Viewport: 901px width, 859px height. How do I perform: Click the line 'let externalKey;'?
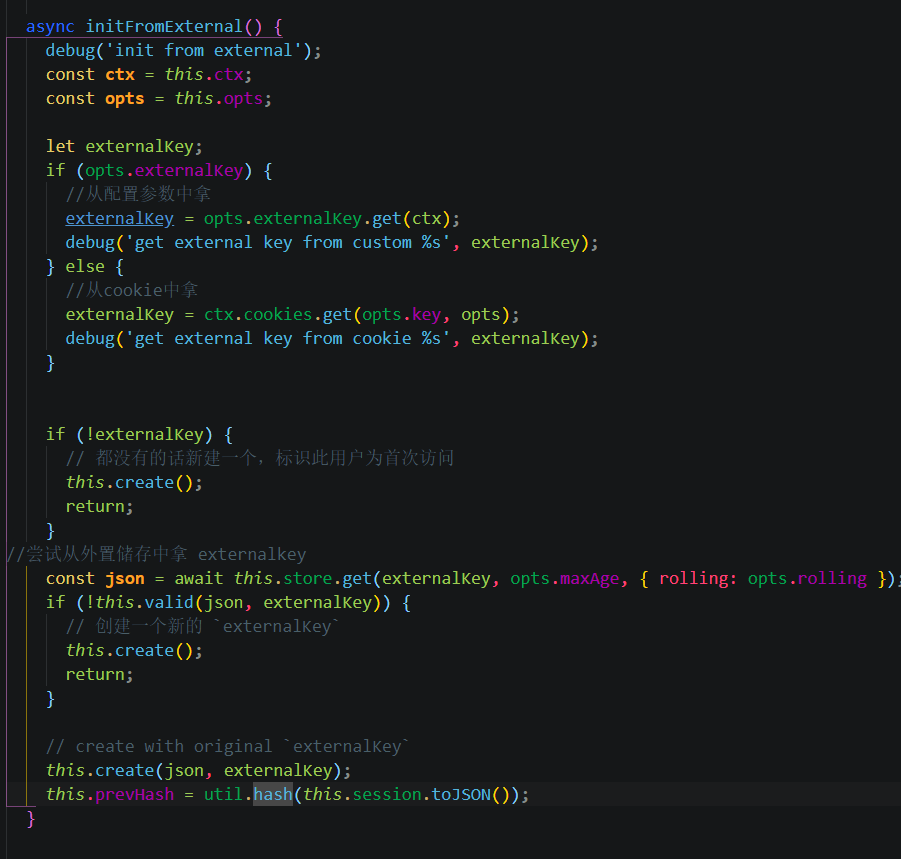[x=124, y=147]
